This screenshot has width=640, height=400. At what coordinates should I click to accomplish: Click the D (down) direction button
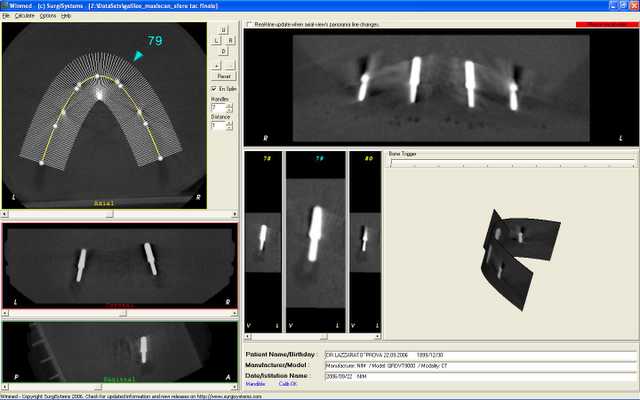pos(223,51)
